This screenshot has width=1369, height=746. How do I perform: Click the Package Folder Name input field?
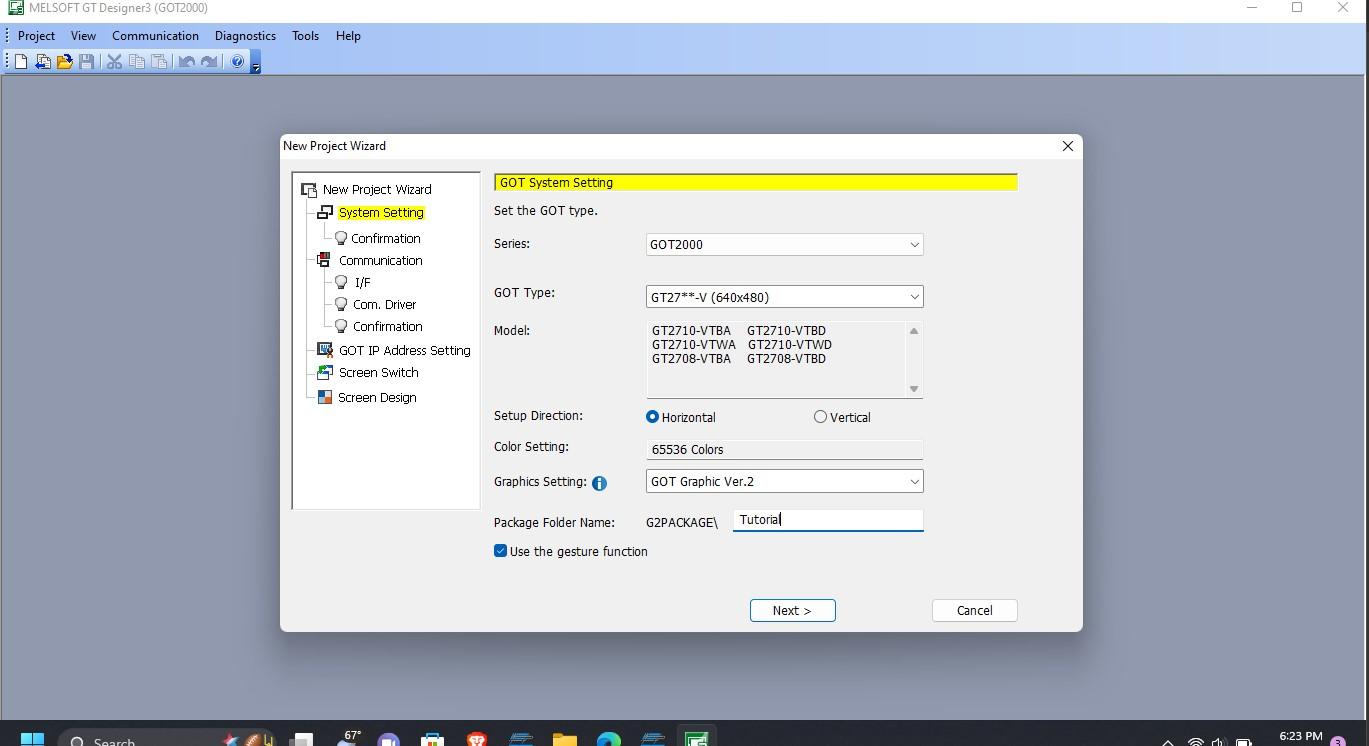[x=828, y=520]
